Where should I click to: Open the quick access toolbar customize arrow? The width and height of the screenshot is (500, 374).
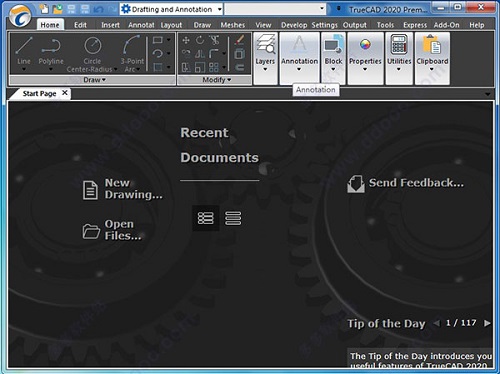point(339,9)
